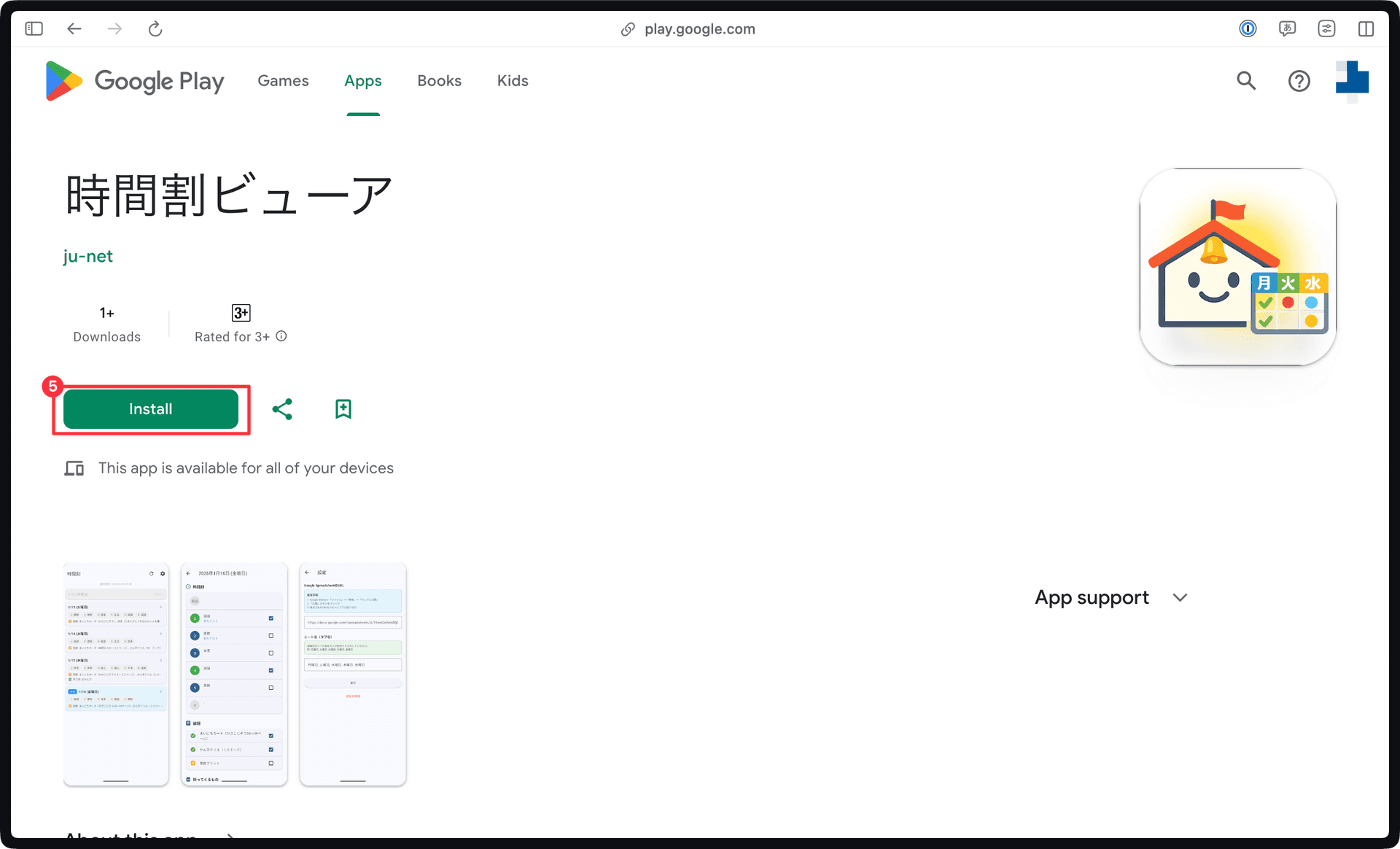
Task: Toggle the browser sidebar
Action: 34,28
